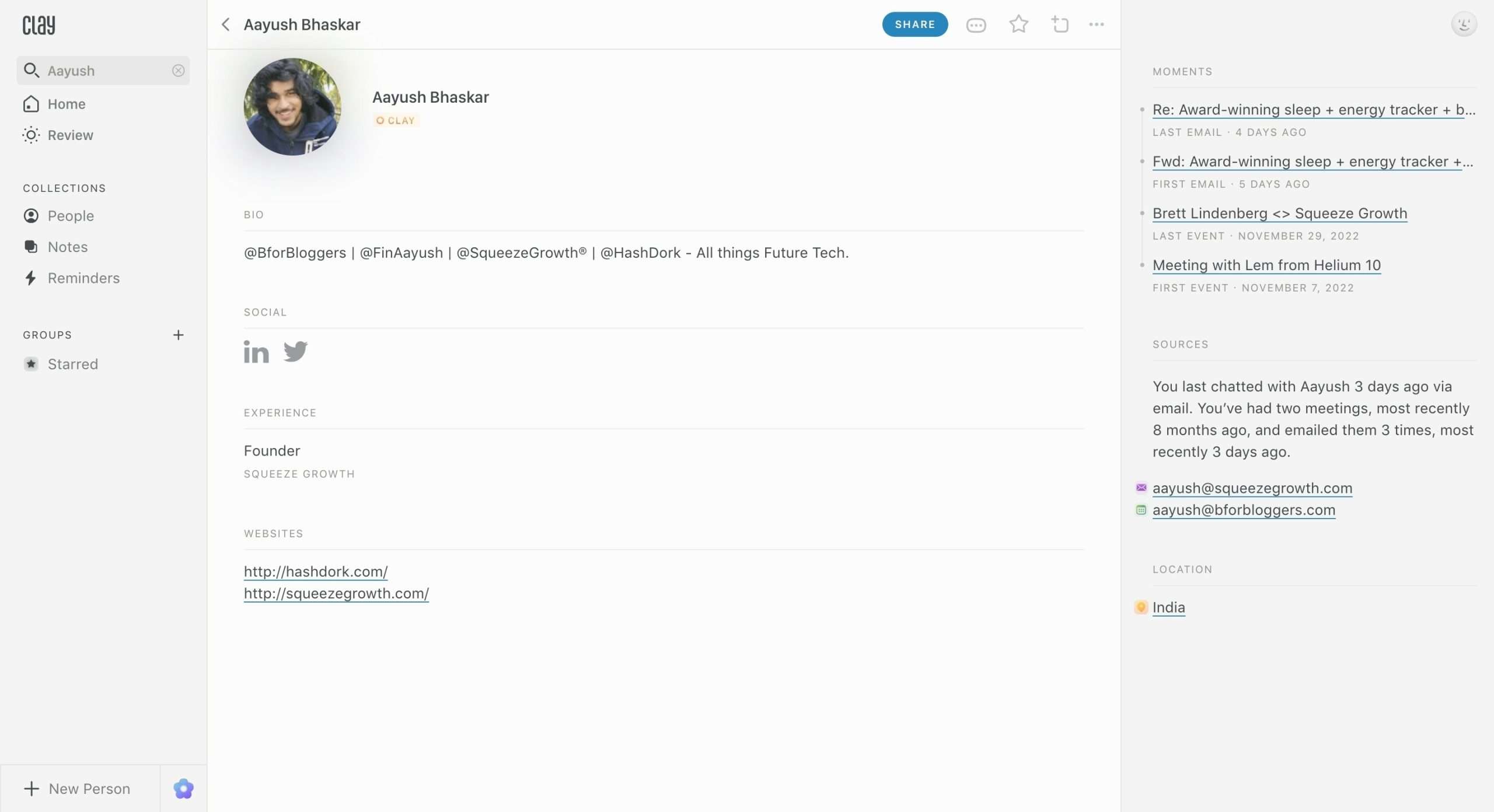Click Aayush Bhaskar's profile photo

pos(292,107)
